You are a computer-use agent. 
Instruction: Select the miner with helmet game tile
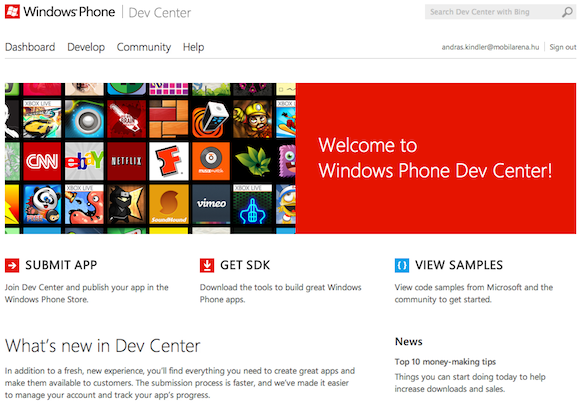(253, 119)
